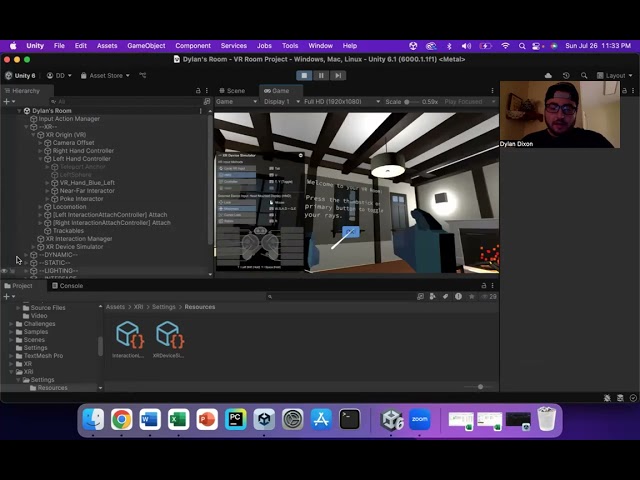
Task: Collapse the Left Hand Controller node
Action: (x=40, y=159)
